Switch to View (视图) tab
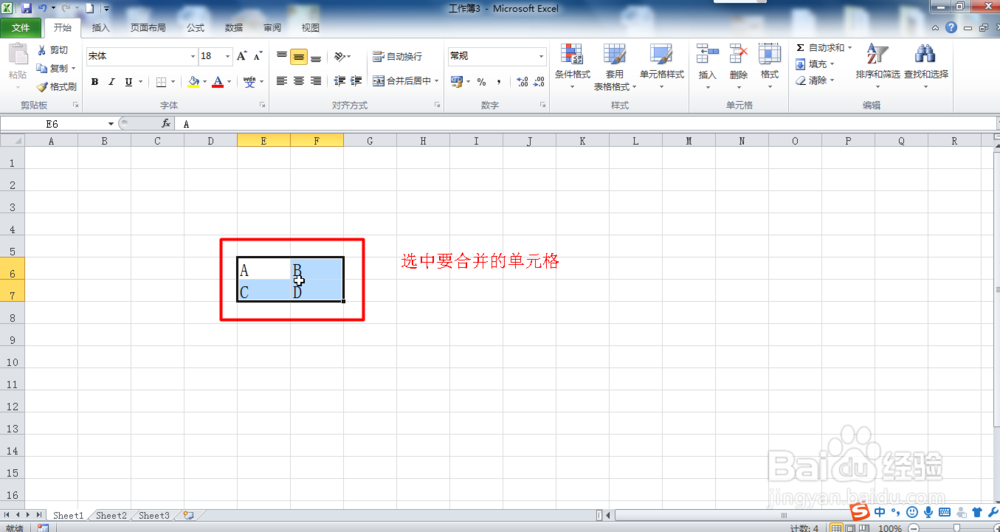The width and height of the screenshot is (1000, 532). [x=310, y=28]
